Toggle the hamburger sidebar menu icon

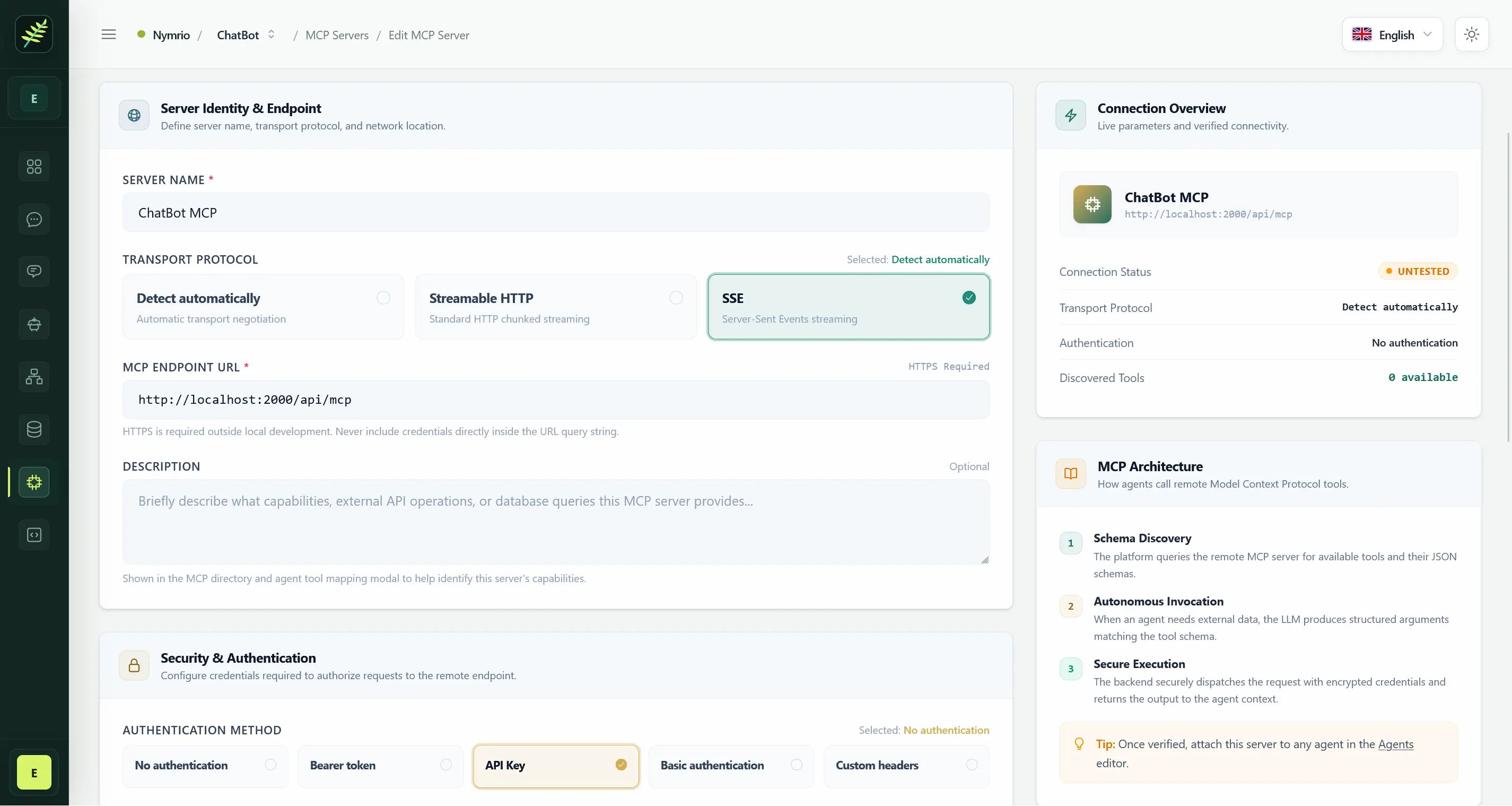pyautogui.click(x=109, y=34)
